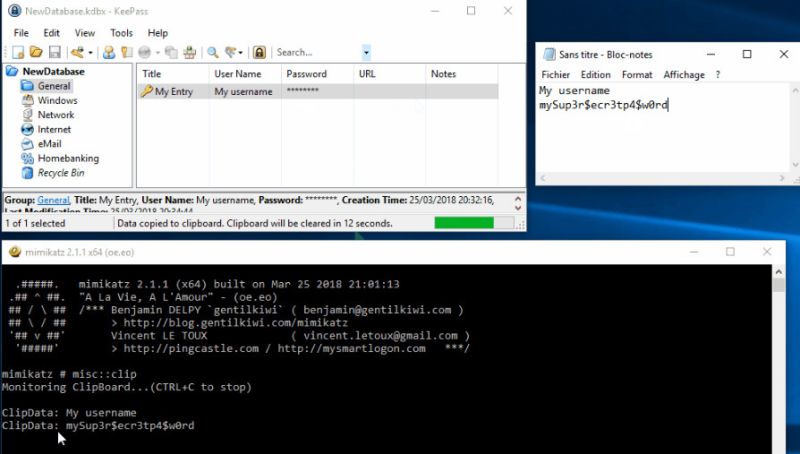Open the Tools menu in KeePass
This screenshot has height=454, width=800.
[121, 33]
